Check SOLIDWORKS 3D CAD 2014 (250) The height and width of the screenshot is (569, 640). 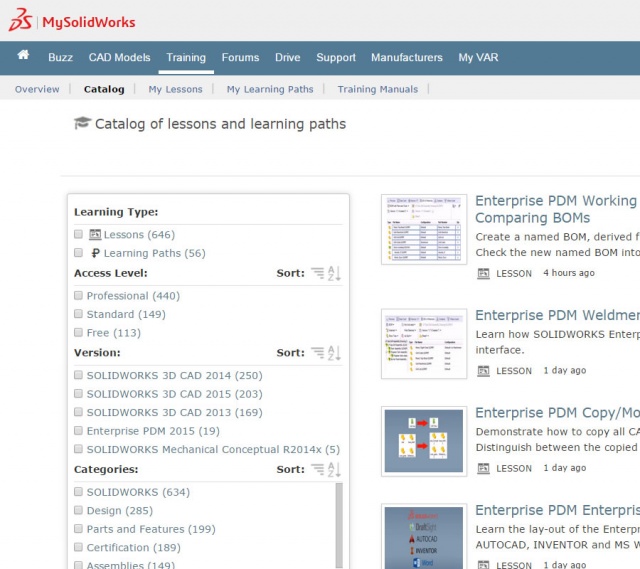(x=78, y=375)
